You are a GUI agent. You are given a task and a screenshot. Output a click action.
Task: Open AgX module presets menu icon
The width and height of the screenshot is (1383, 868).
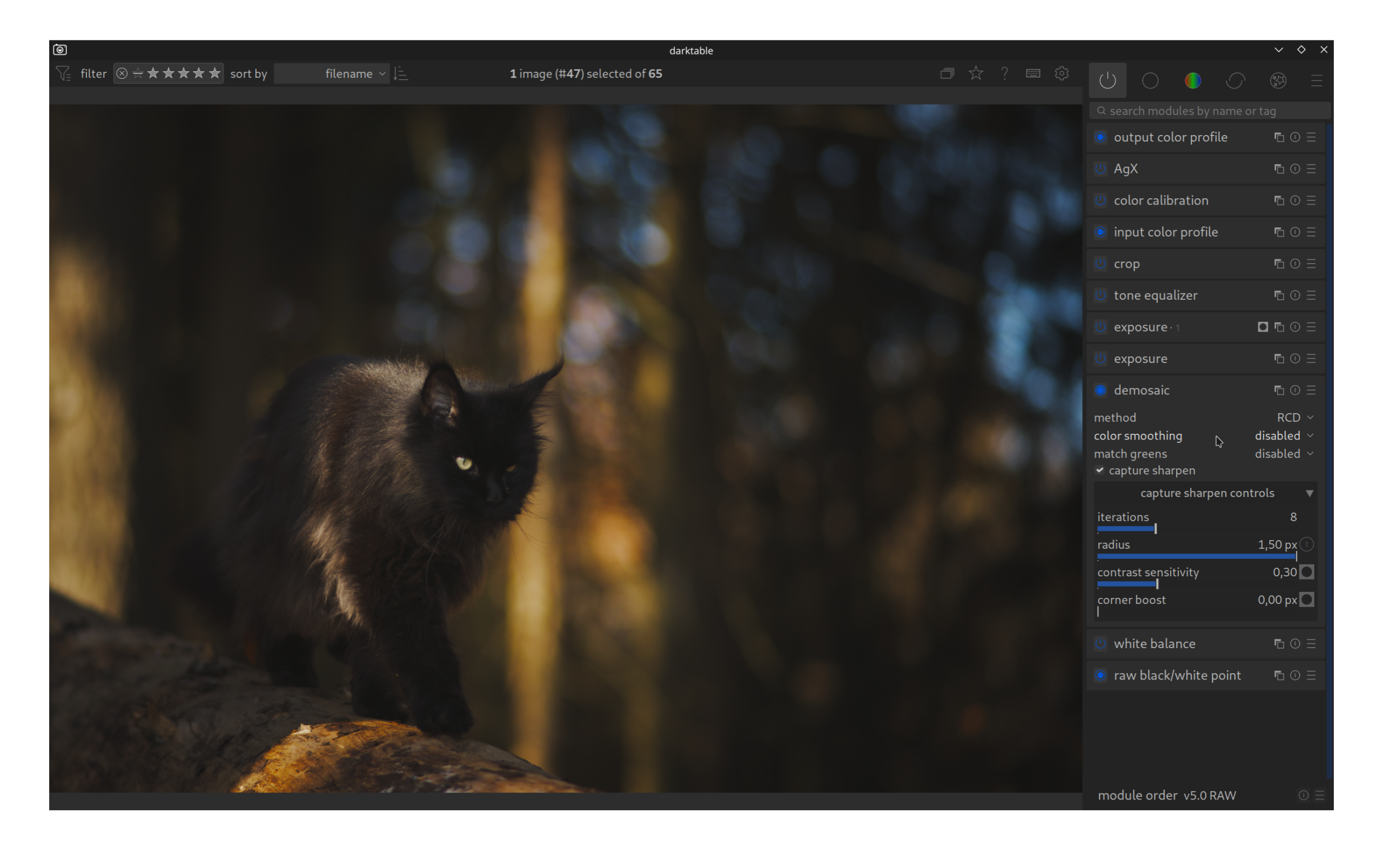coord(1311,169)
